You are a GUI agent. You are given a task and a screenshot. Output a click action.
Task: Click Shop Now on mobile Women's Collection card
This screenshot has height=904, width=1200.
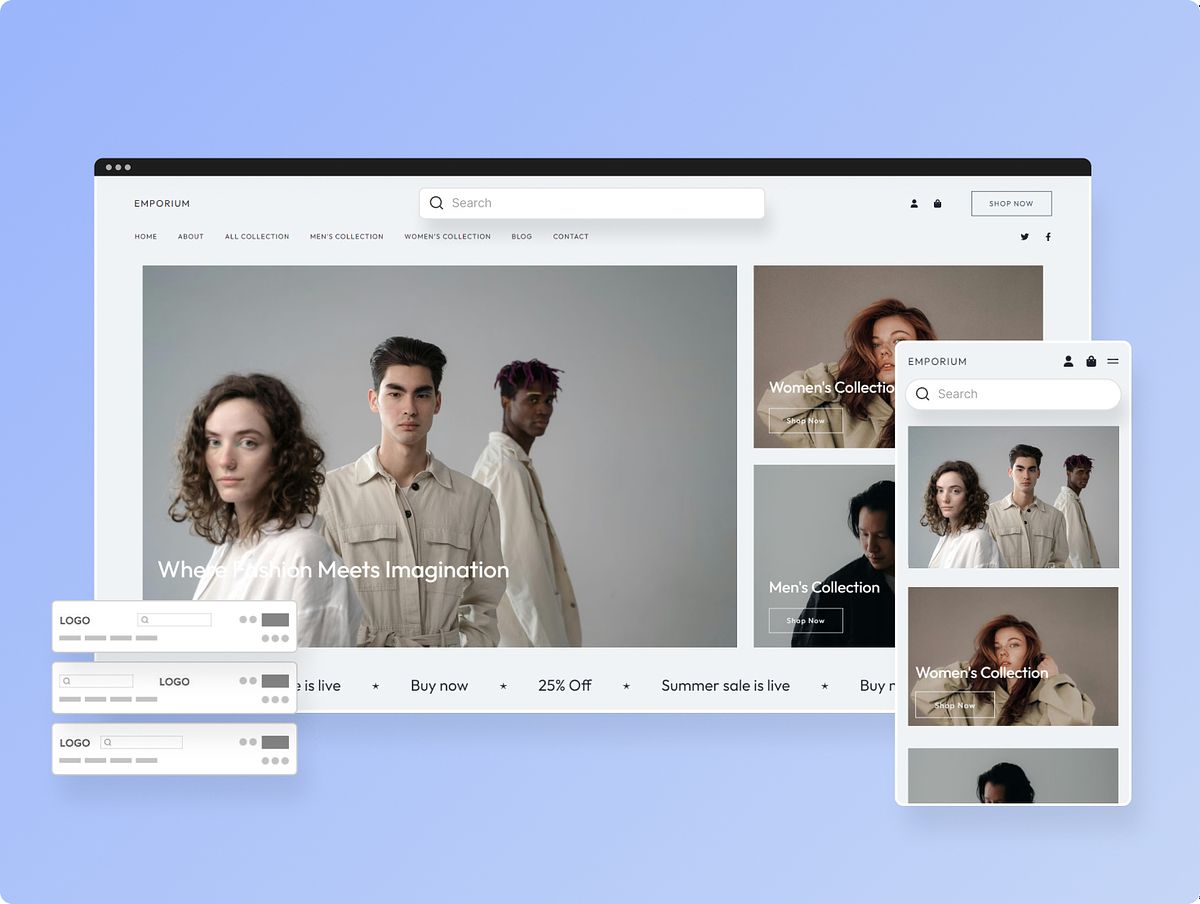click(x=955, y=705)
